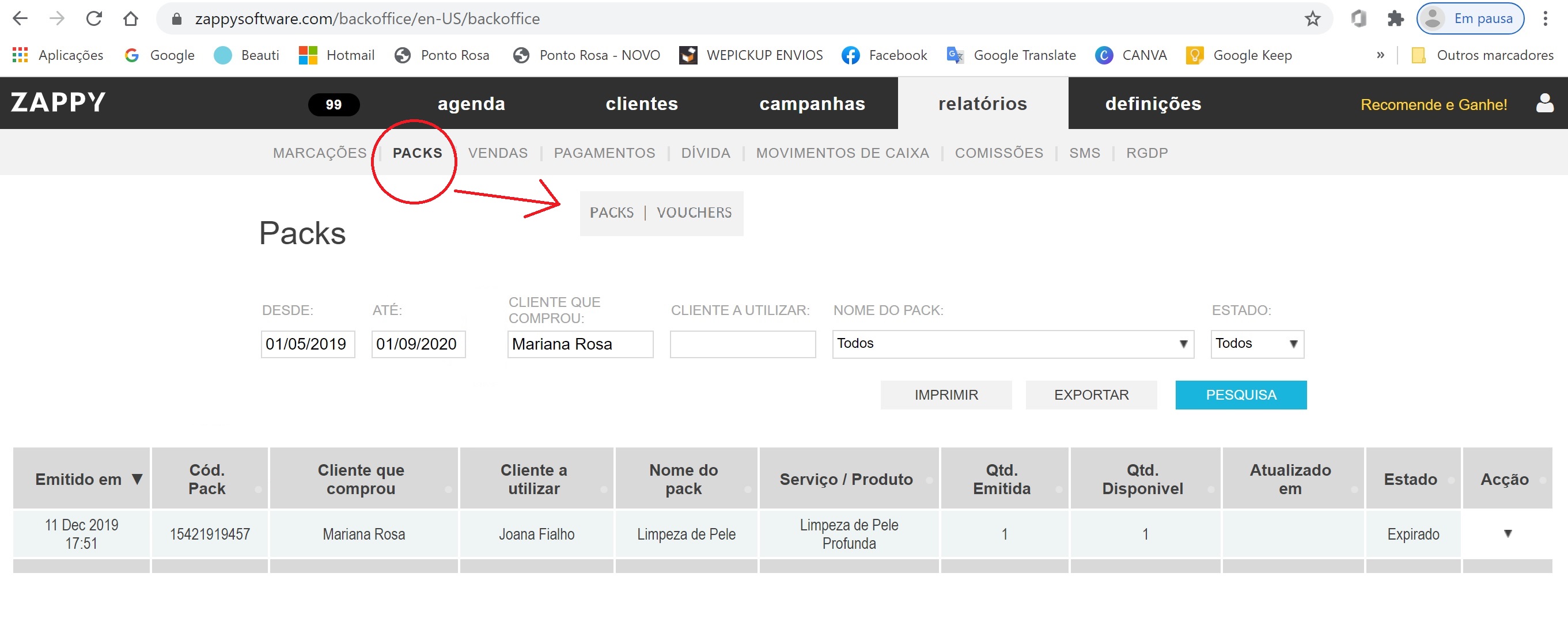Image resolution: width=1568 pixels, height=626 pixels.
Task: Go to the agenda menu
Action: tap(471, 104)
